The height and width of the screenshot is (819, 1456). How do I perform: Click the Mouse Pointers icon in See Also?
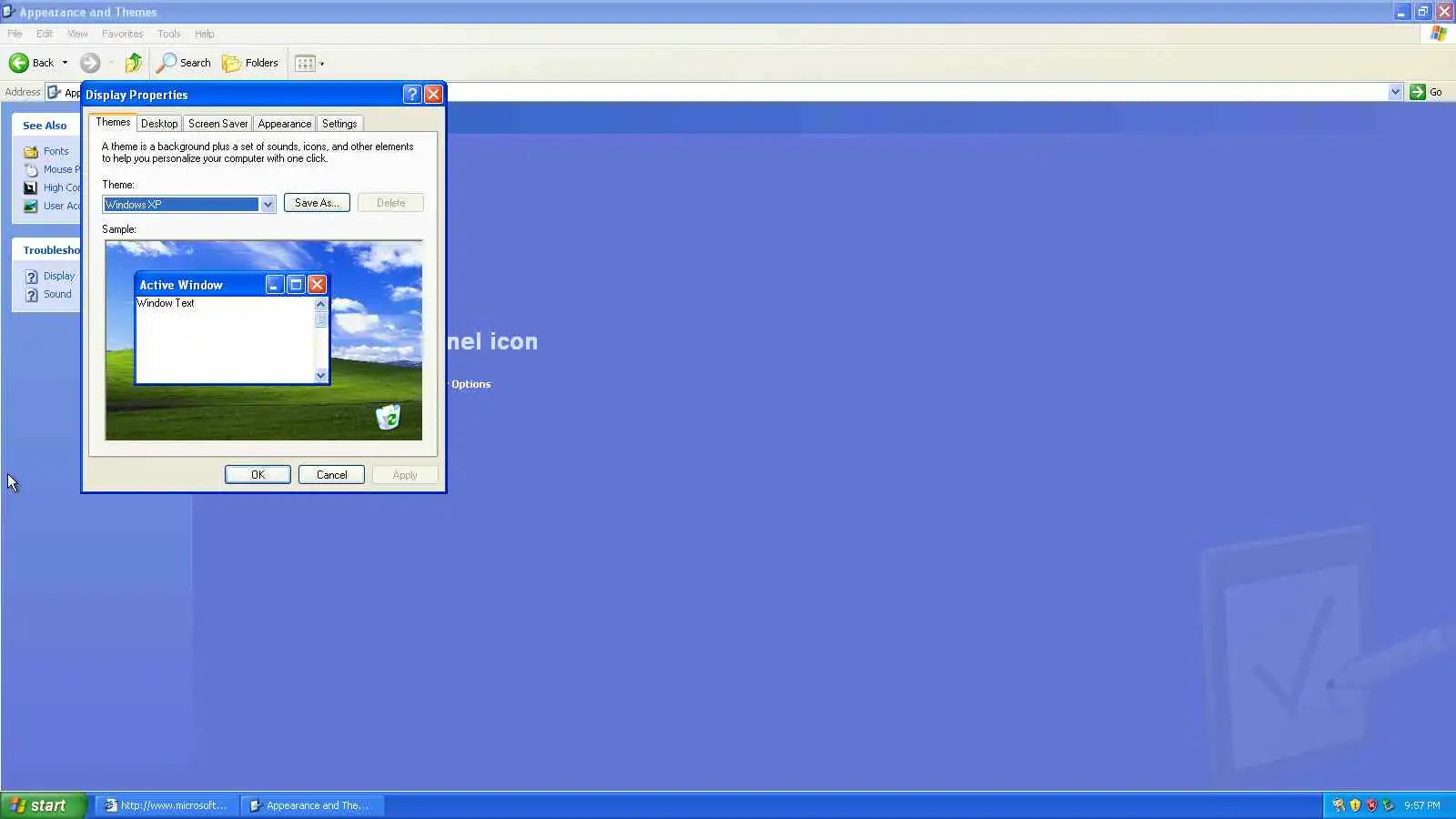[30, 170]
